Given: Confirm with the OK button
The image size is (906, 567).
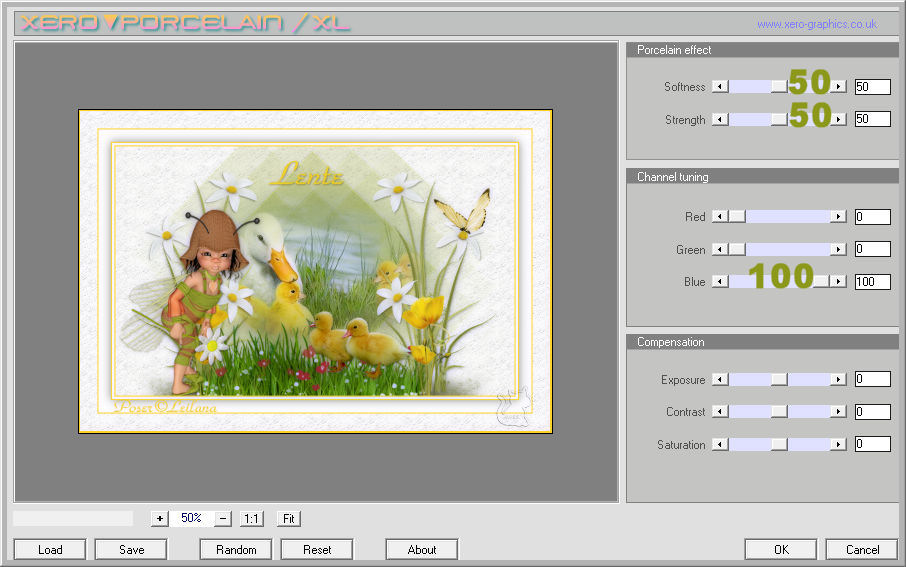Looking at the screenshot, I should tap(781, 550).
